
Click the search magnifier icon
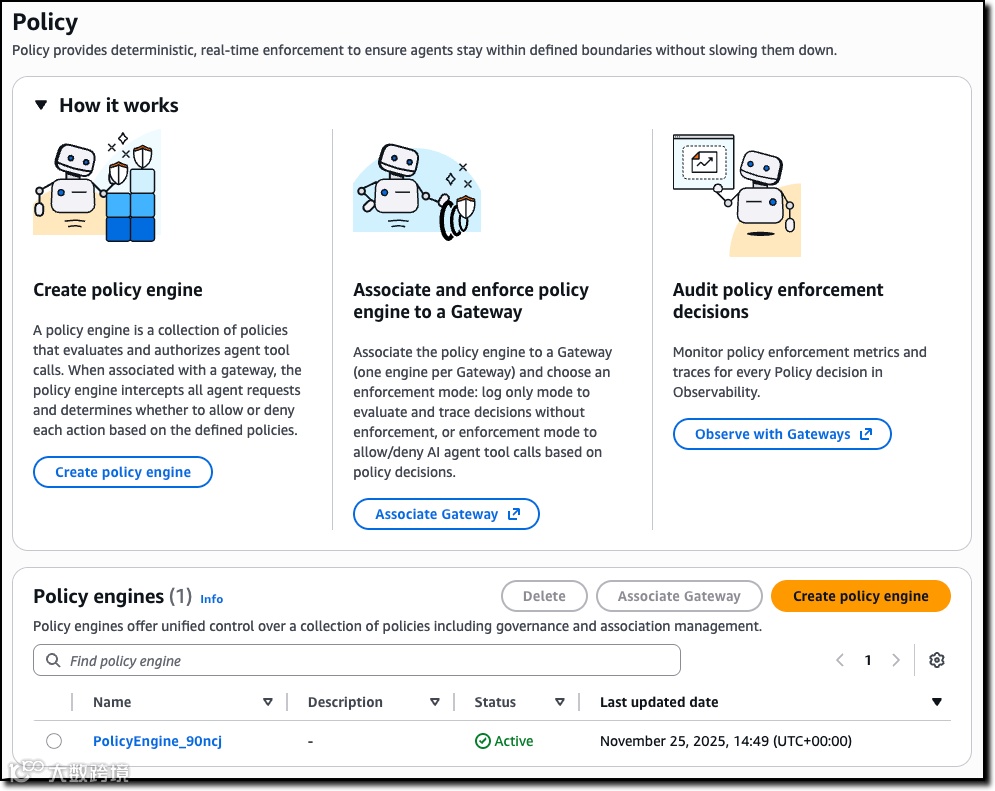pyautogui.click(x=53, y=661)
